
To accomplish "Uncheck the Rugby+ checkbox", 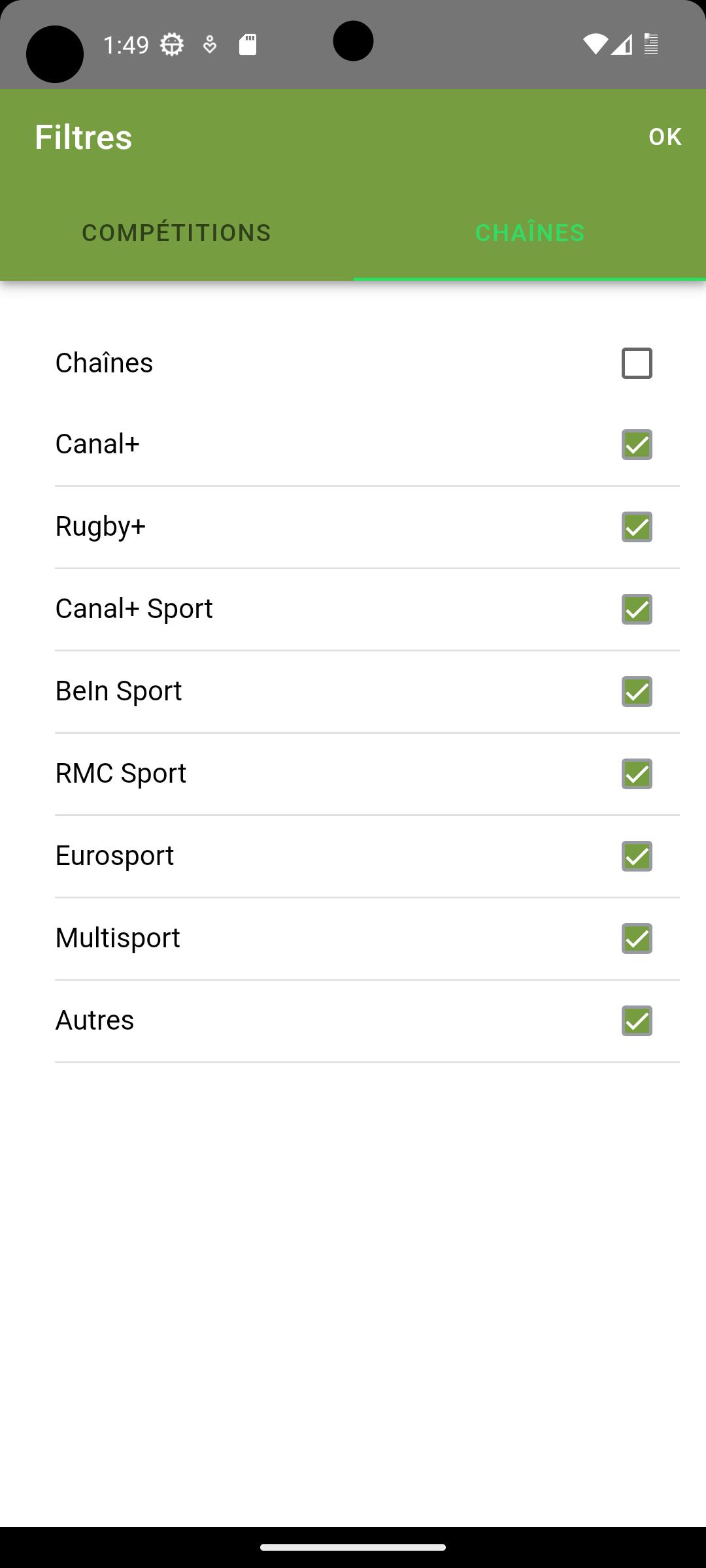I will click(x=637, y=527).
